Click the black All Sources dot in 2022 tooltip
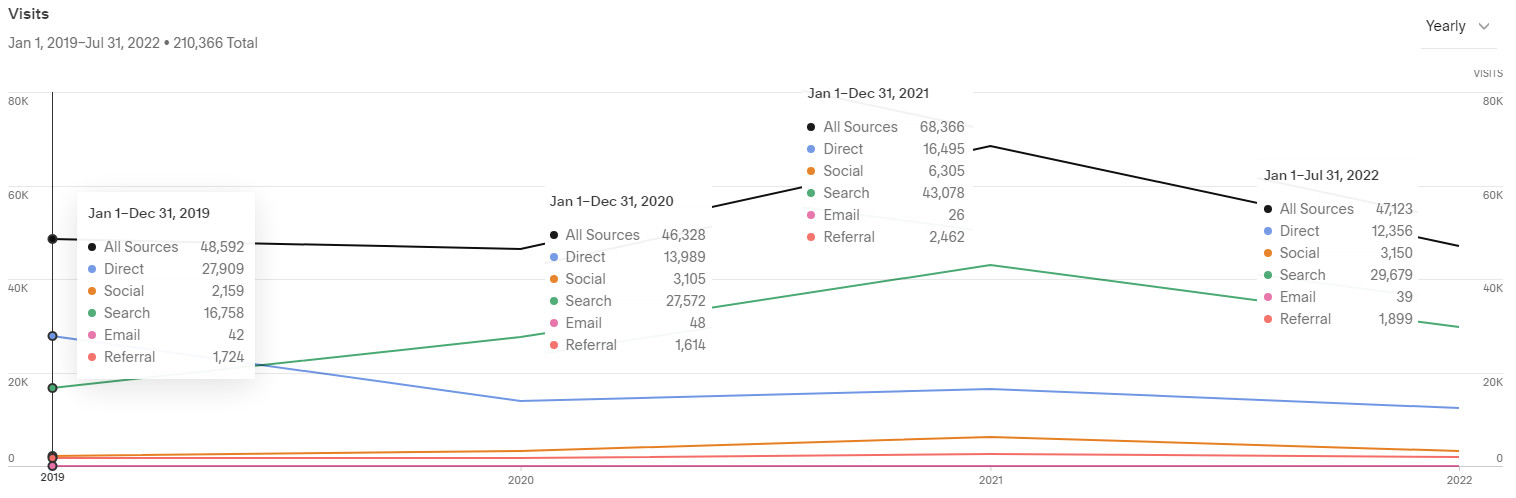Viewport: 1516px width, 498px height. (1269, 209)
